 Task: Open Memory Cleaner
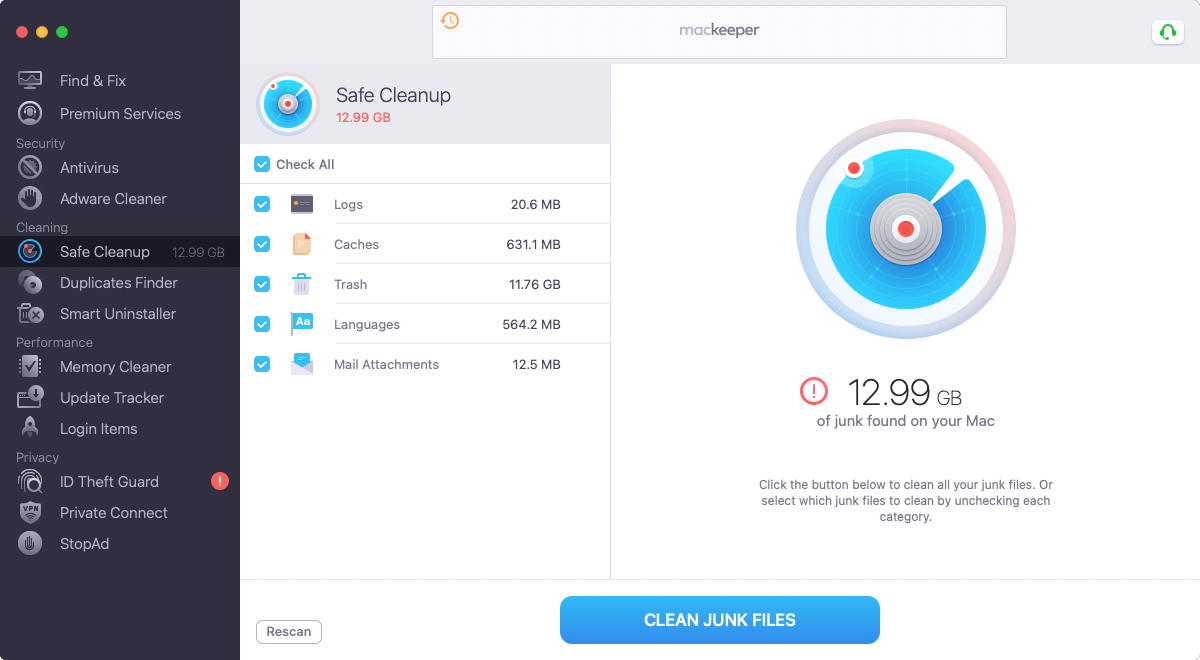[115, 366]
